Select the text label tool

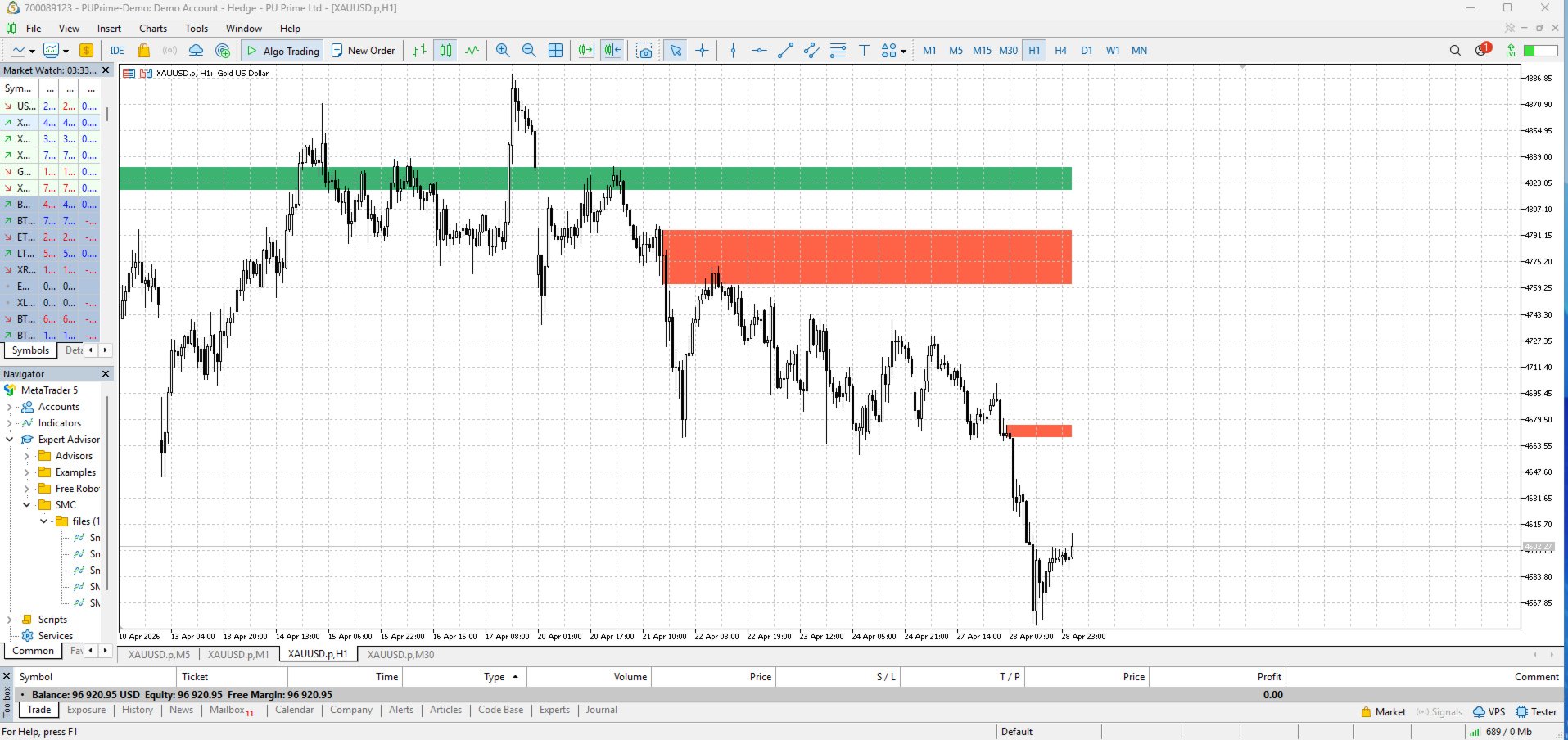pos(864,51)
